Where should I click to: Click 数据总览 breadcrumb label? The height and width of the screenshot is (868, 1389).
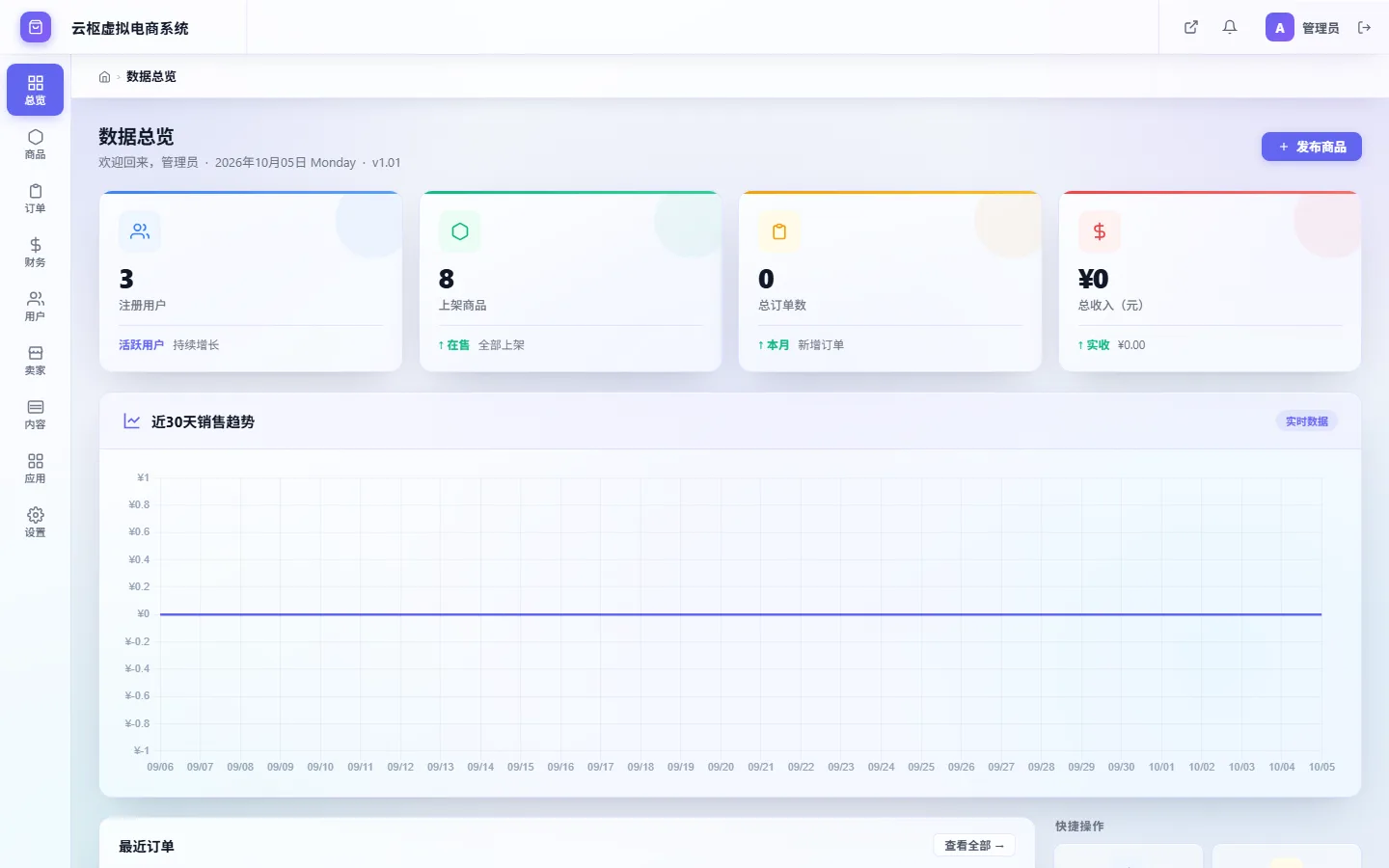(151, 76)
